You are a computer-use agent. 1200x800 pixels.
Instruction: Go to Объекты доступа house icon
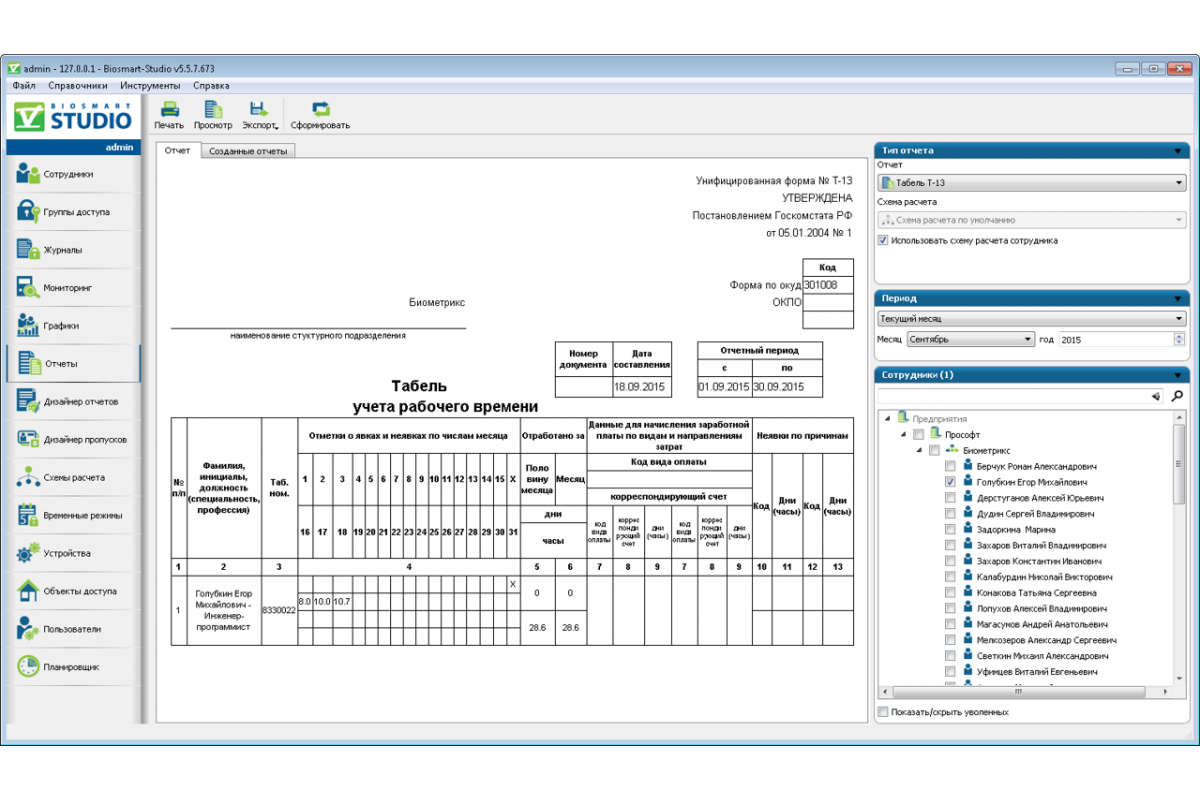pyautogui.click(x=28, y=592)
